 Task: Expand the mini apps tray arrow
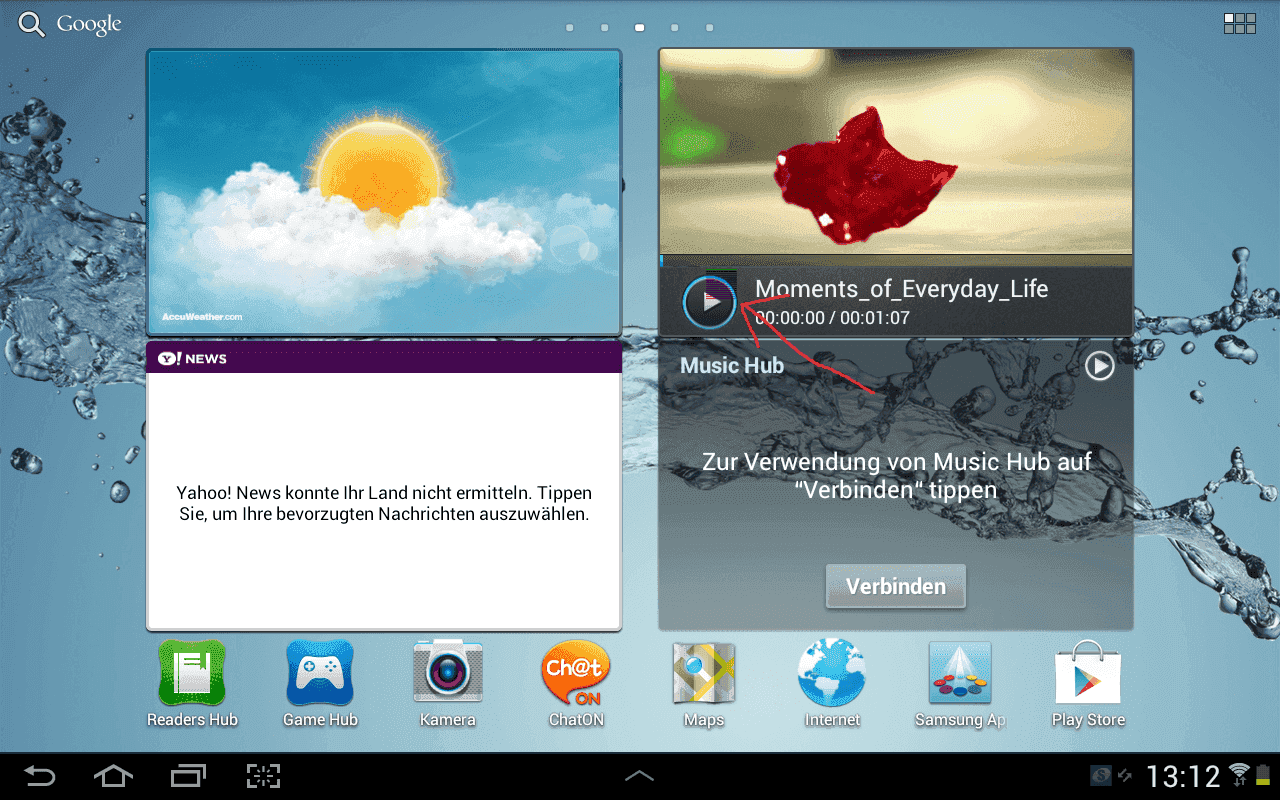click(x=640, y=775)
